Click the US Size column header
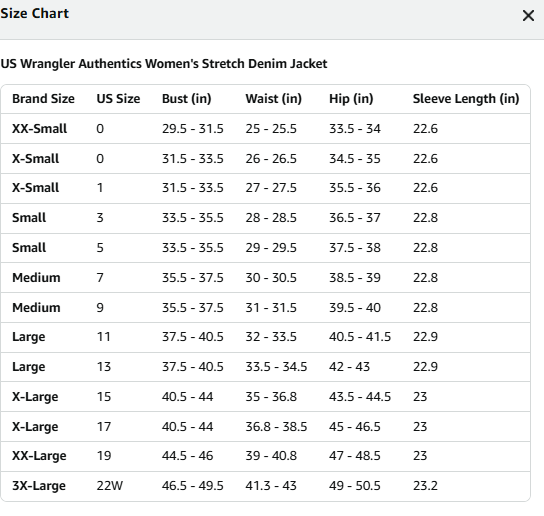This screenshot has height=516, width=544. click(x=118, y=99)
